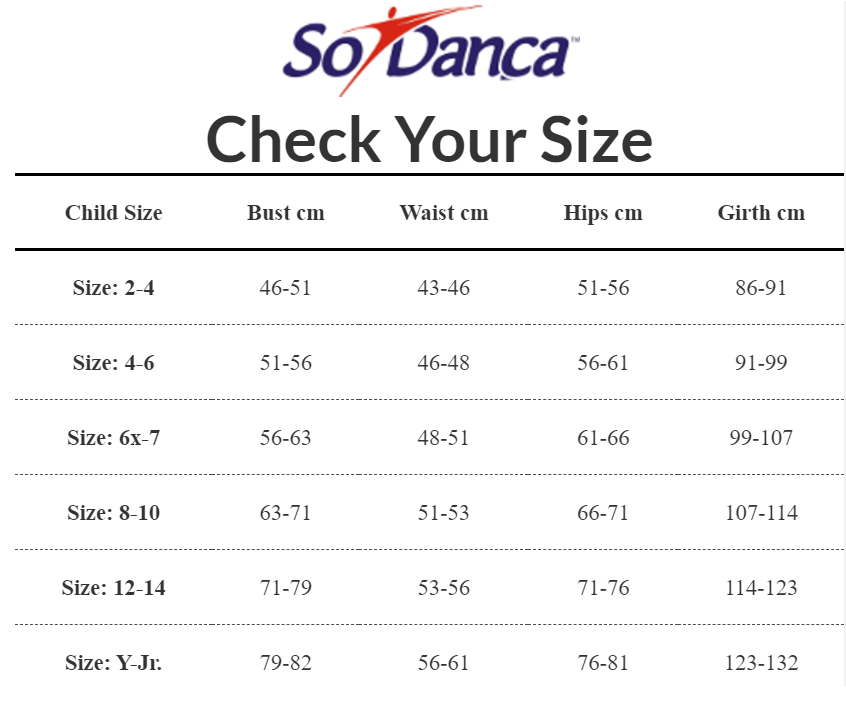Select the Size: 2-4 row label

[x=113, y=288]
